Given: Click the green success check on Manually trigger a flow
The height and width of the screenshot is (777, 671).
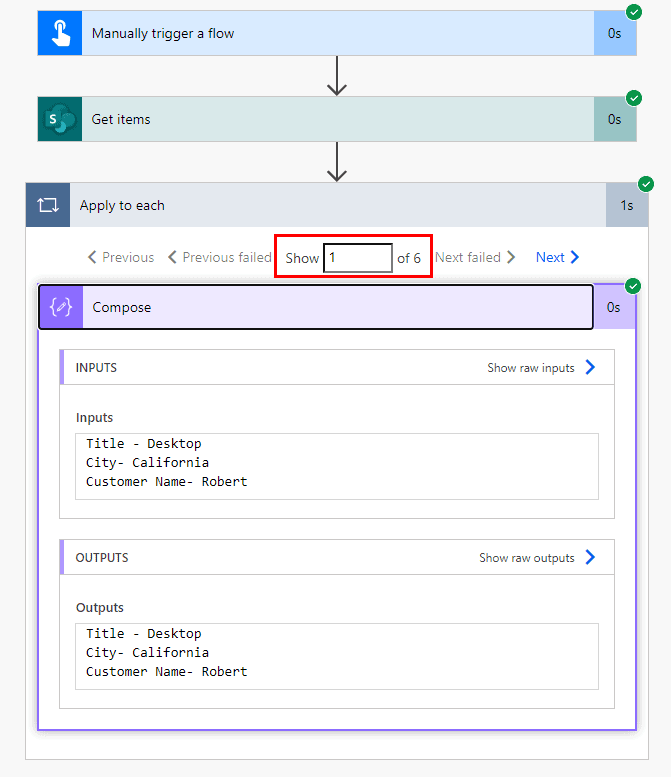Looking at the screenshot, I should coord(634,12).
